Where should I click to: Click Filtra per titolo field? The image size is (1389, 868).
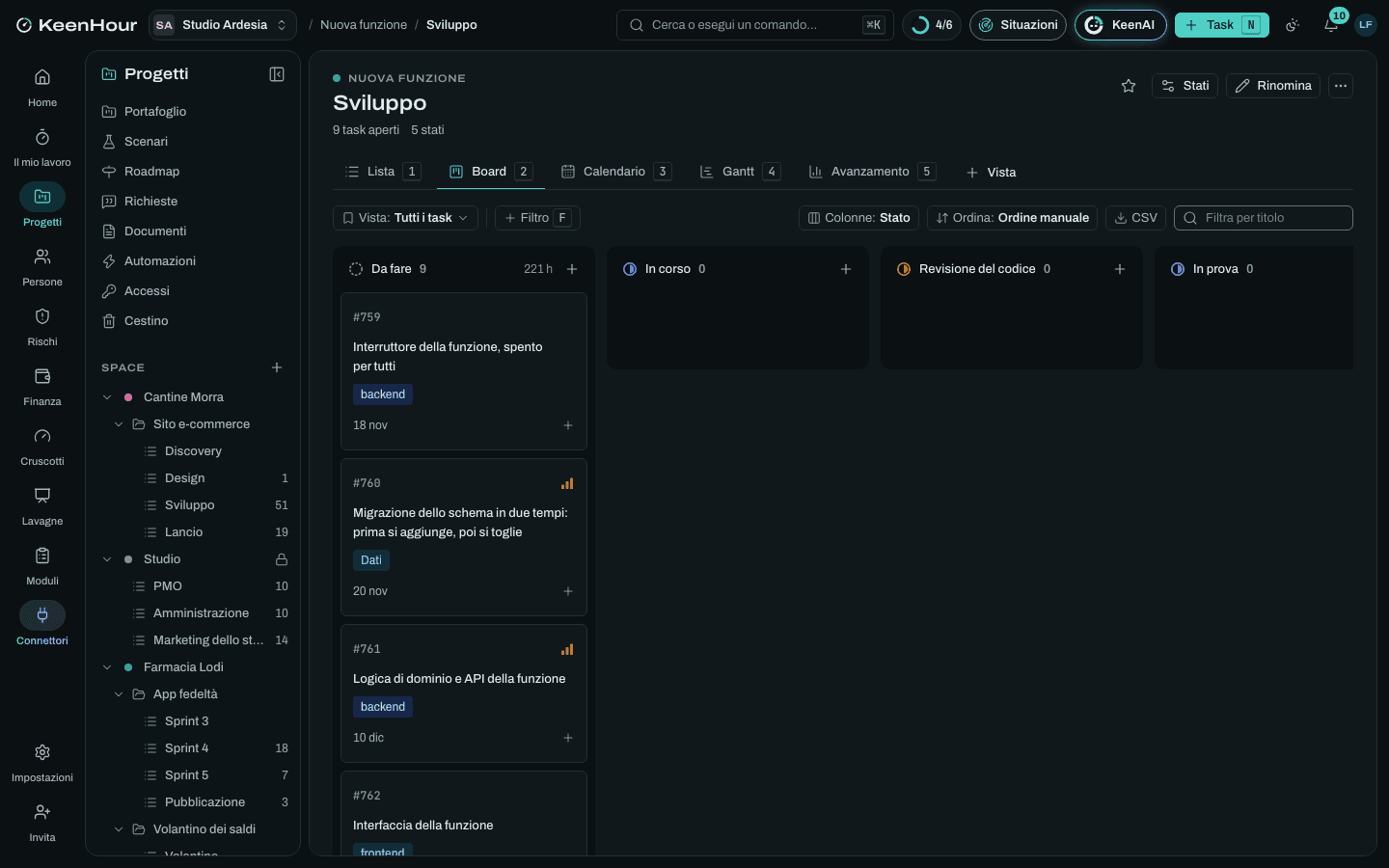click(1264, 218)
